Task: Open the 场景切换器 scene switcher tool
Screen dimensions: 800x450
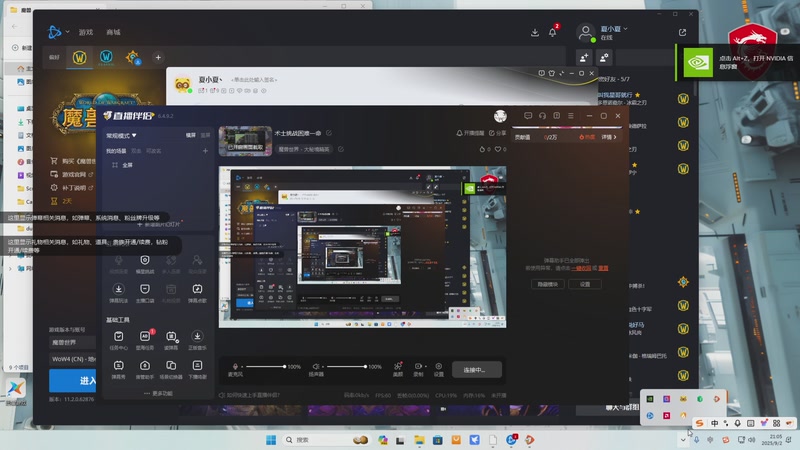Action: 171,369
